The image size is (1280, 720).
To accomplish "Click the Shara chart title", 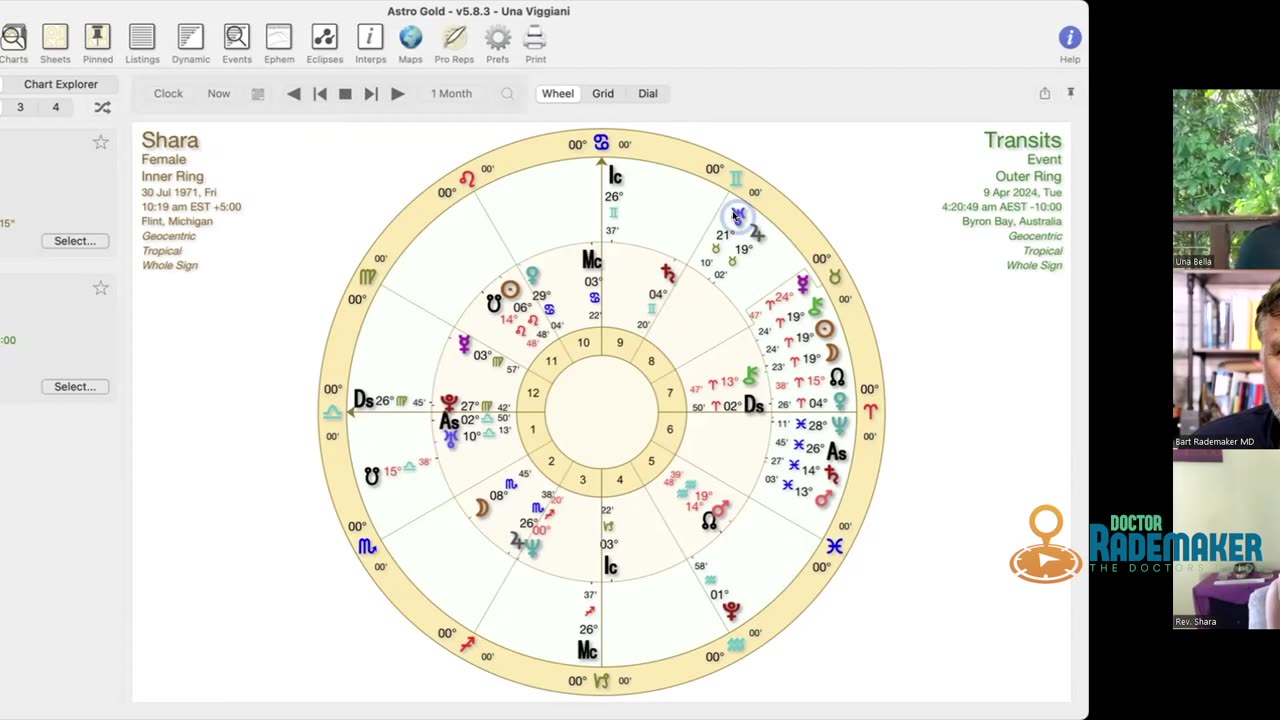I will point(170,140).
